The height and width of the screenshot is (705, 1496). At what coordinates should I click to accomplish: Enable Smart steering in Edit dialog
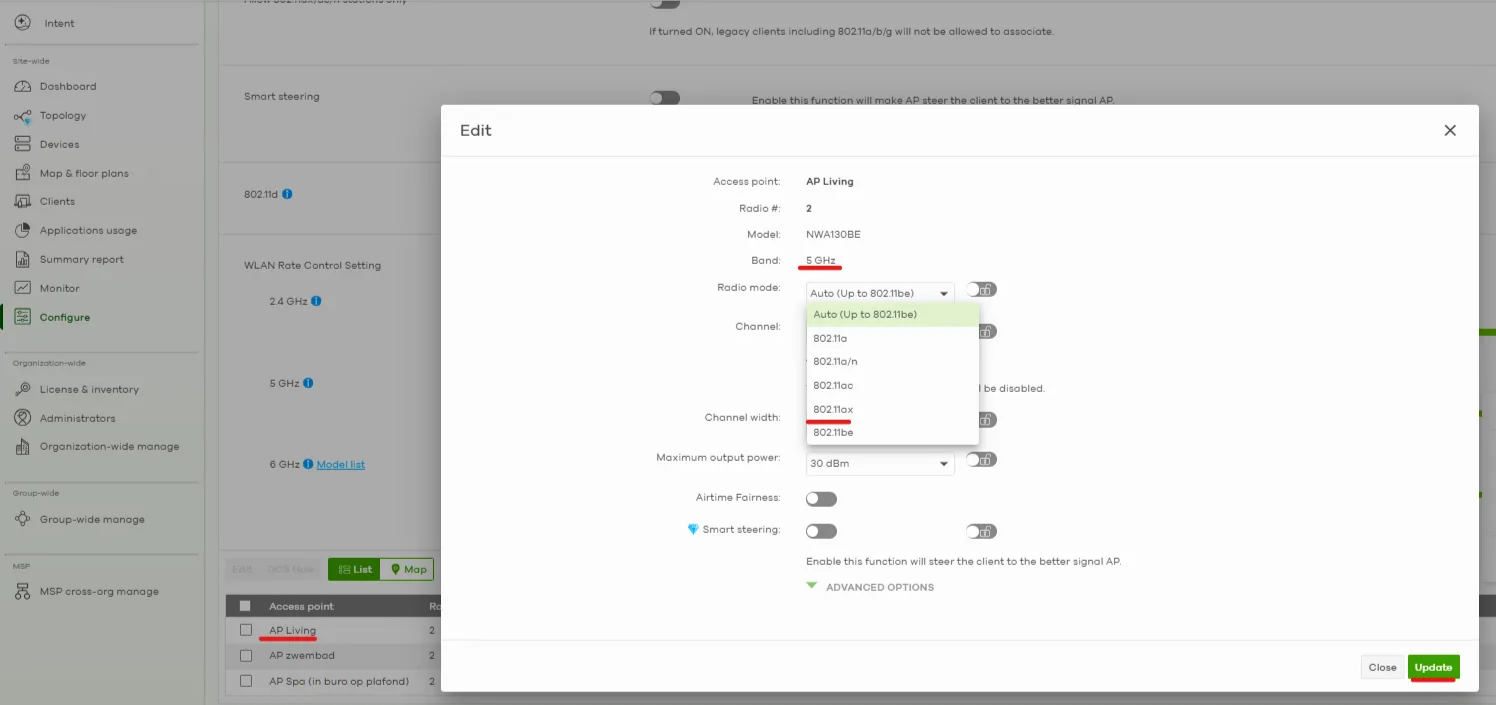(821, 531)
